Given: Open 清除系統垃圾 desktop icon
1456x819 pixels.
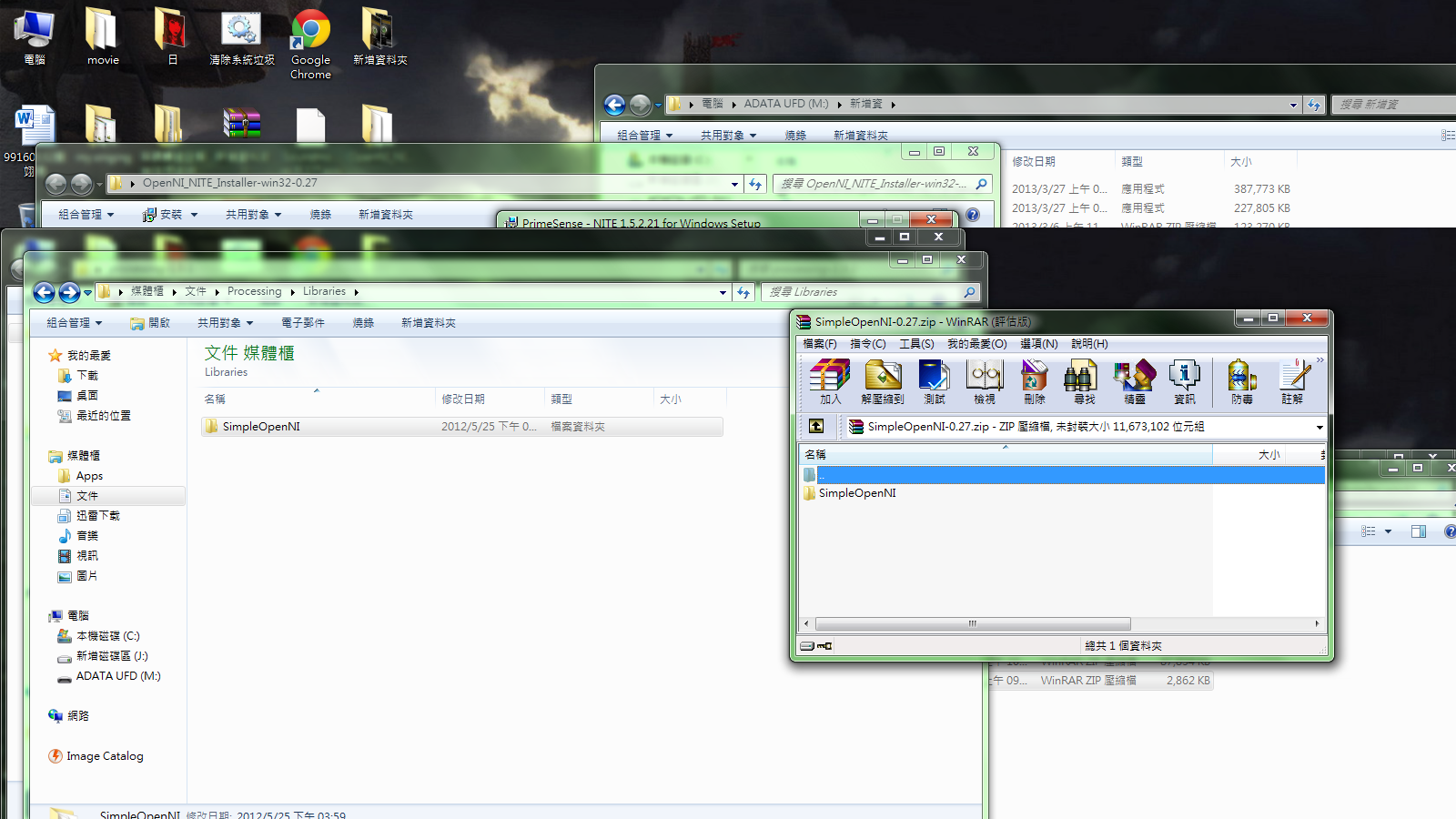Looking at the screenshot, I should pyautogui.click(x=242, y=36).
